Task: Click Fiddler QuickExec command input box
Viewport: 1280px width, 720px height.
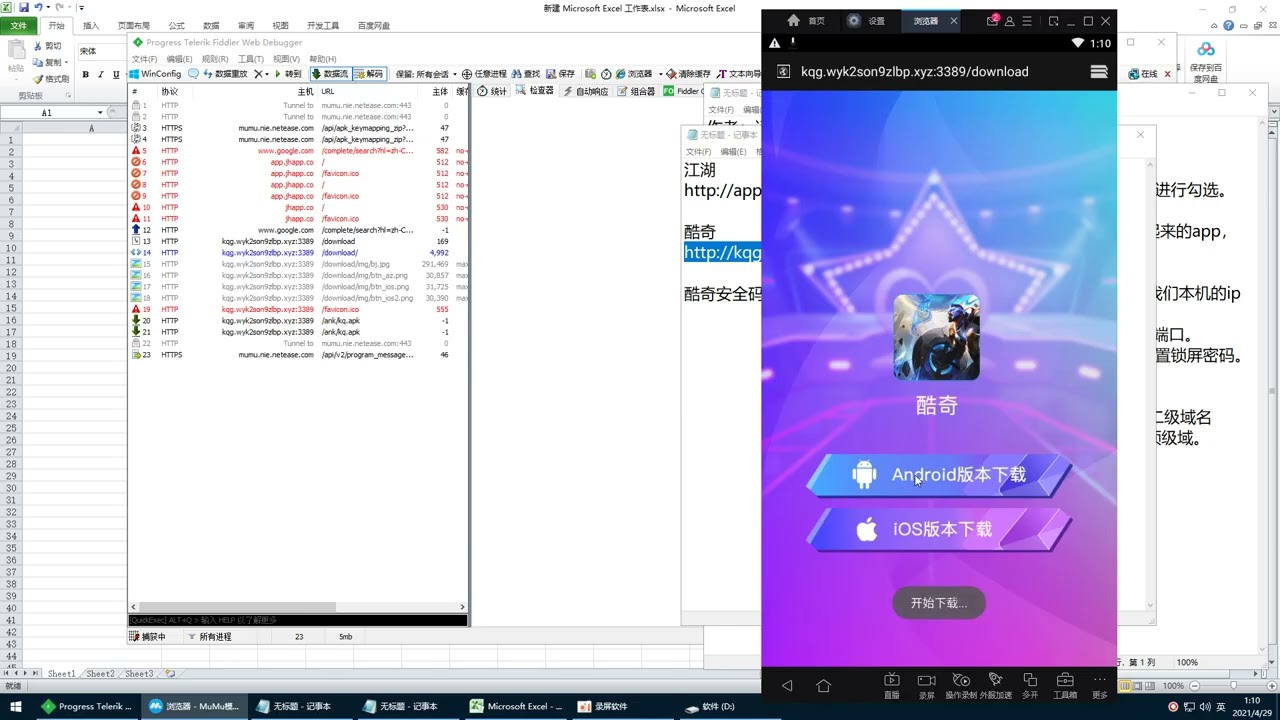Action: click(x=298, y=620)
